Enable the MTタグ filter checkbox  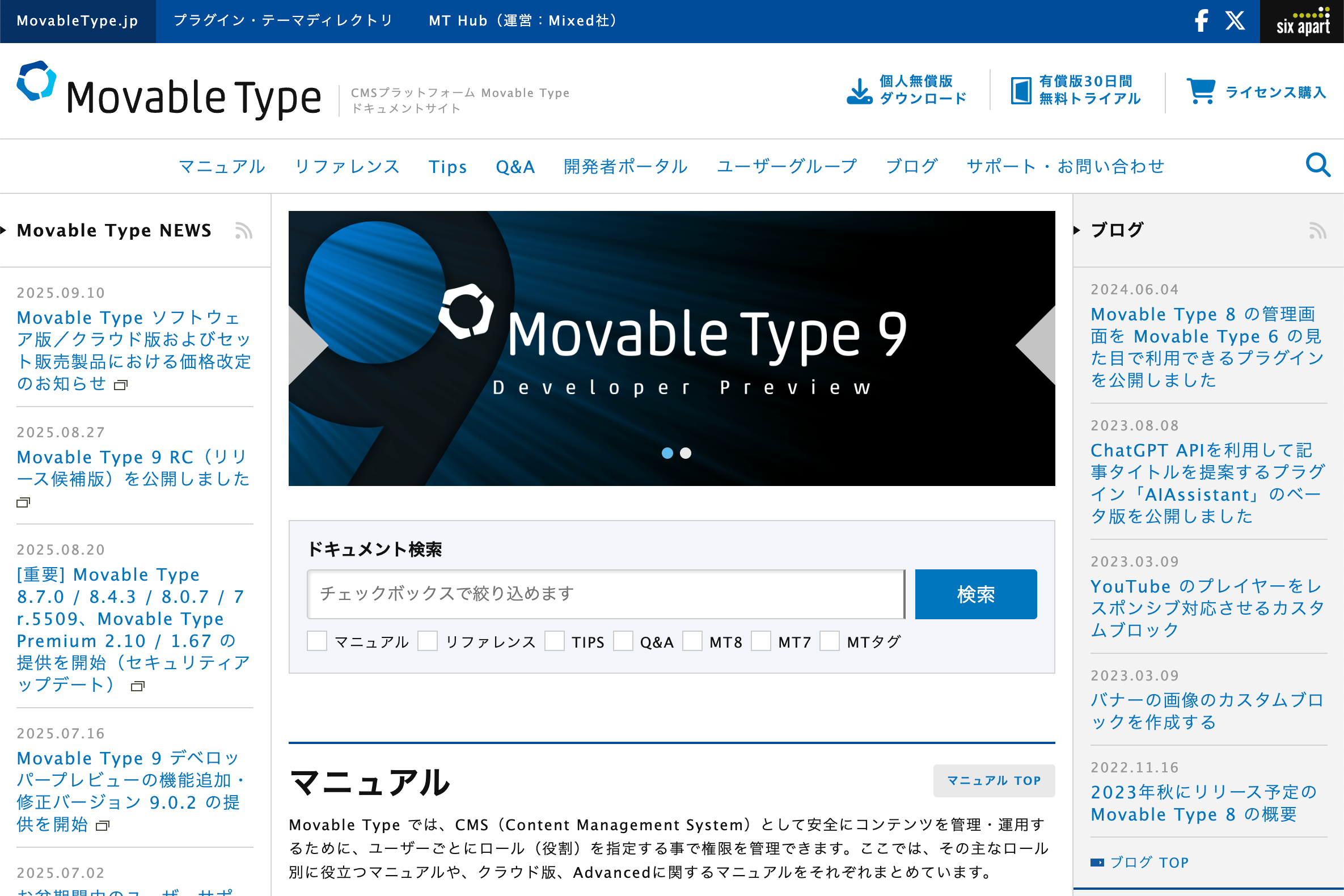coord(830,642)
